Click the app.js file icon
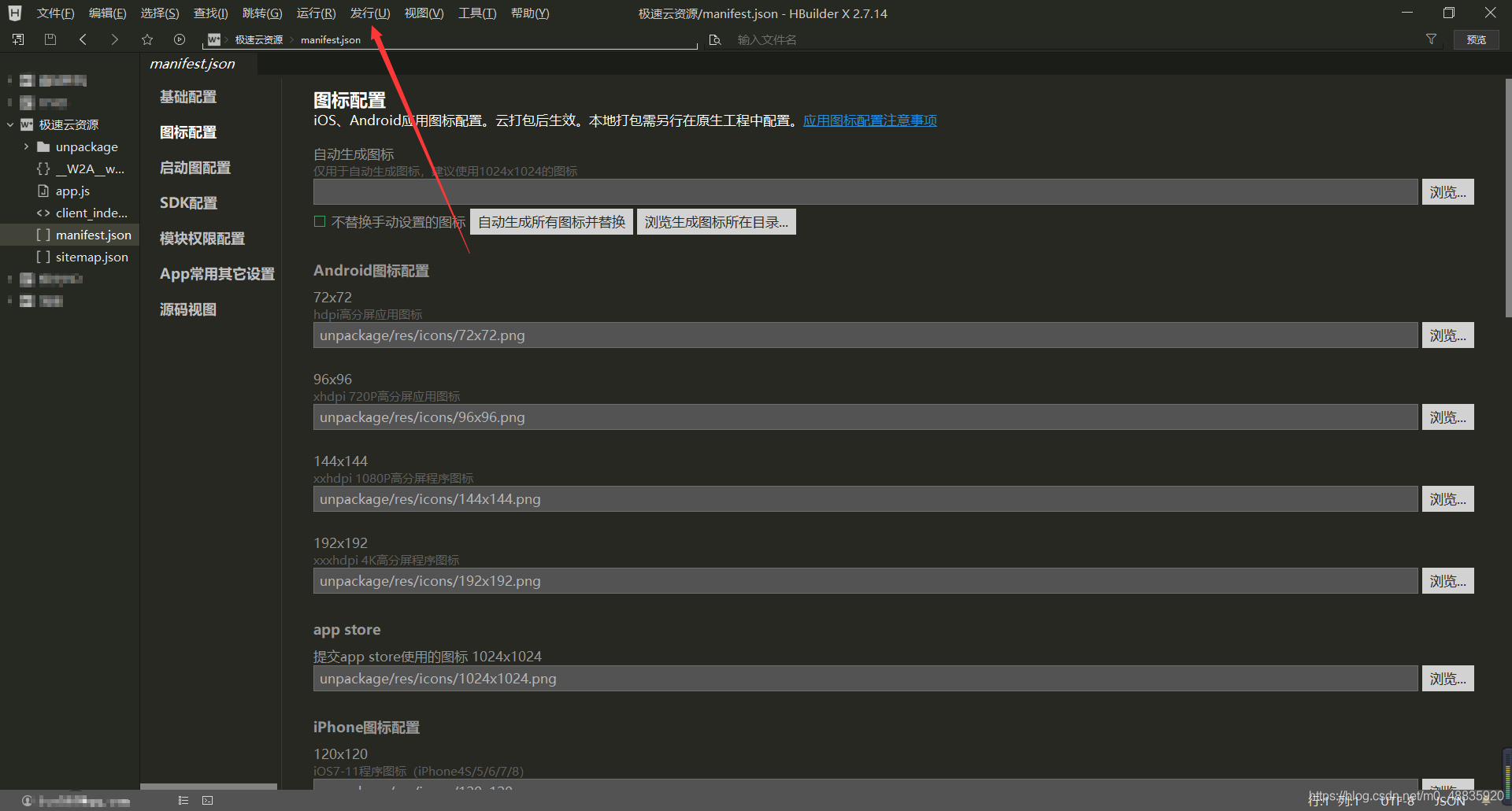 43,191
